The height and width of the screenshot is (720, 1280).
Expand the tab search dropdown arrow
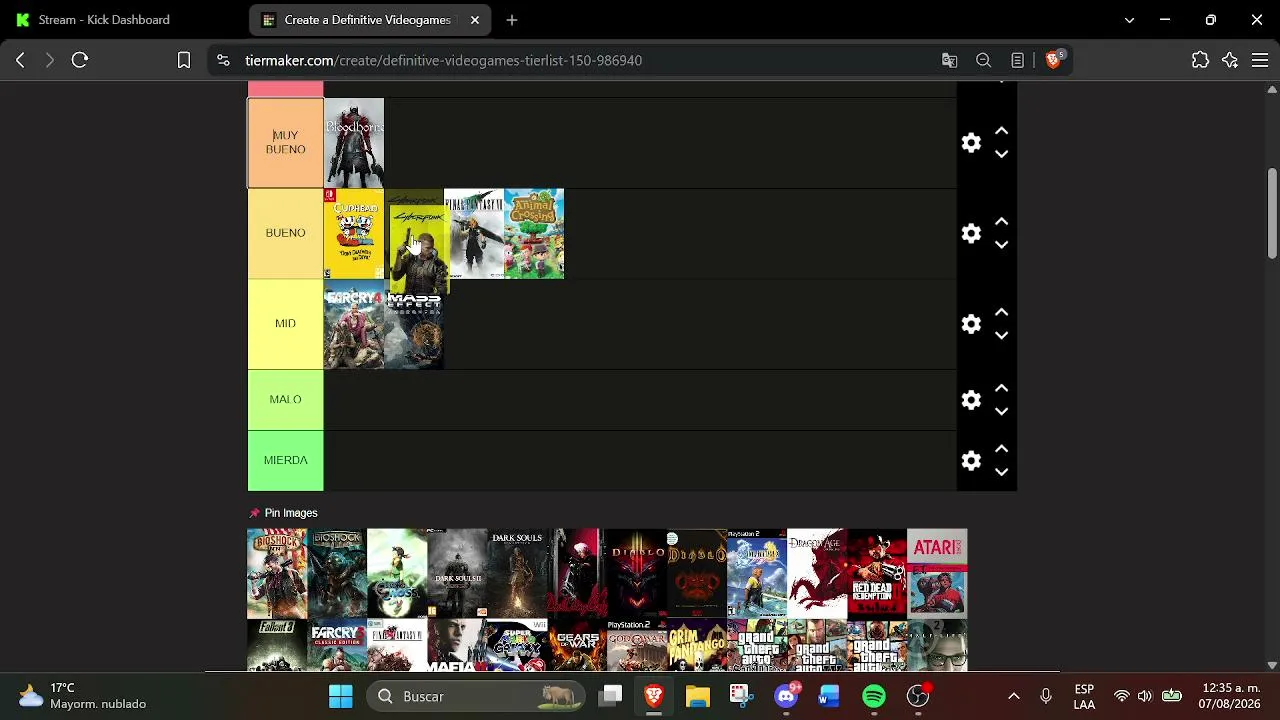(1129, 20)
